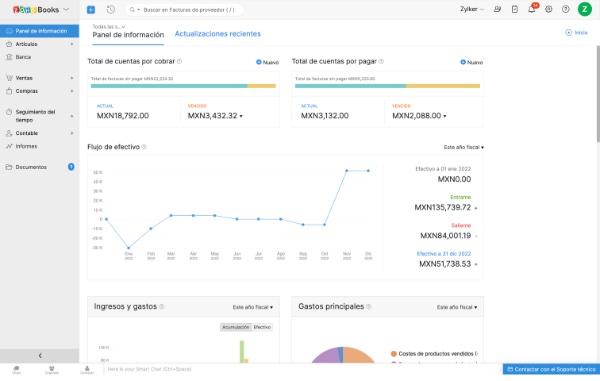Screen dimensions: 600x381
Task: Open the settings gear icon
Action: pyautogui.click(x=549, y=9)
